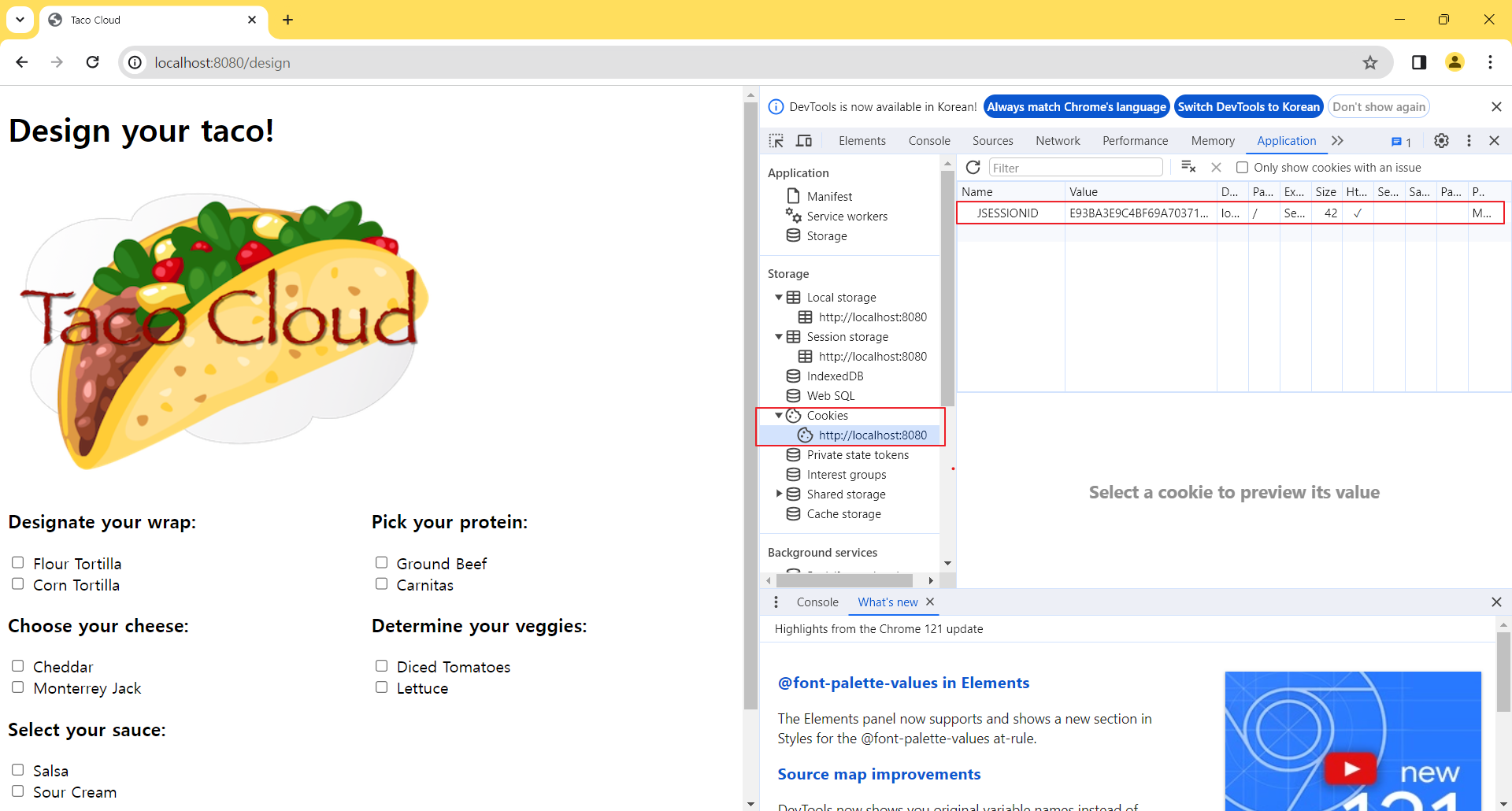Viewport: 1512px width, 811px height.
Task: Click Always match Chrome's language
Action: [x=1077, y=107]
